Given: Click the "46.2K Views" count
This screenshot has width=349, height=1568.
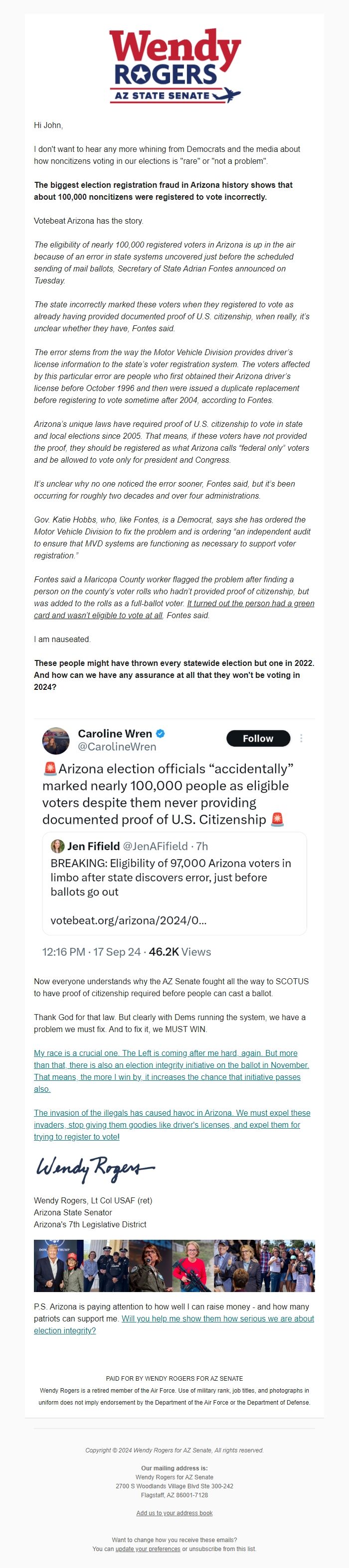Looking at the screenshot, I should [179, 952].
